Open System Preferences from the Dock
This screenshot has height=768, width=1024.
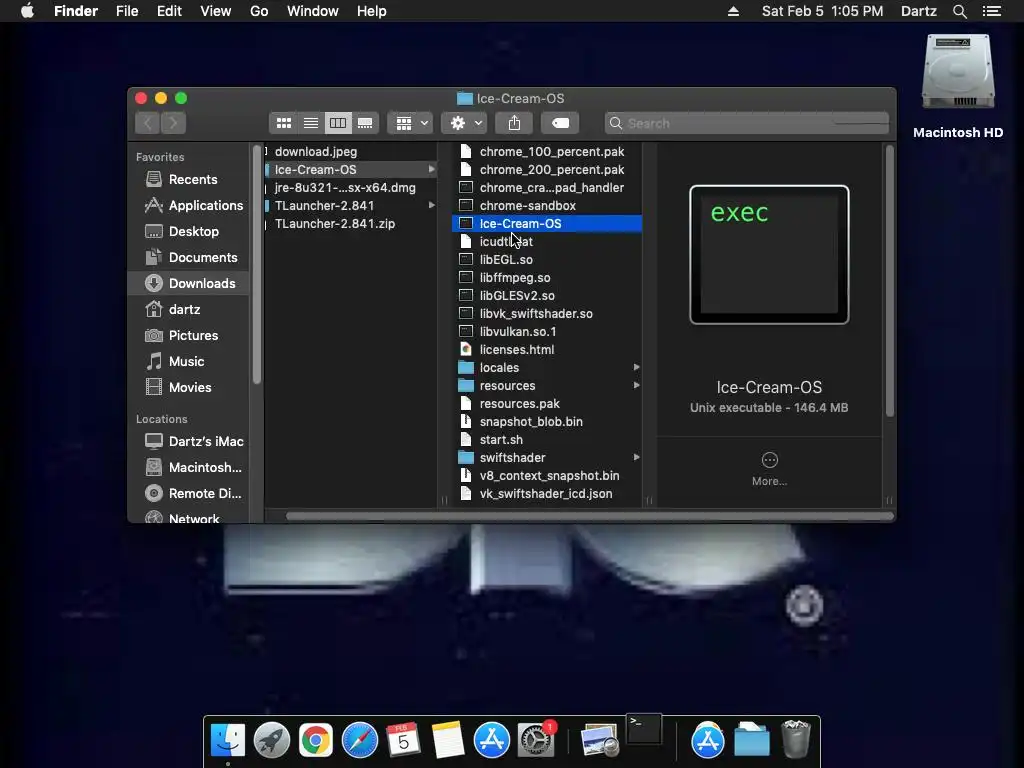pos(536,741)
